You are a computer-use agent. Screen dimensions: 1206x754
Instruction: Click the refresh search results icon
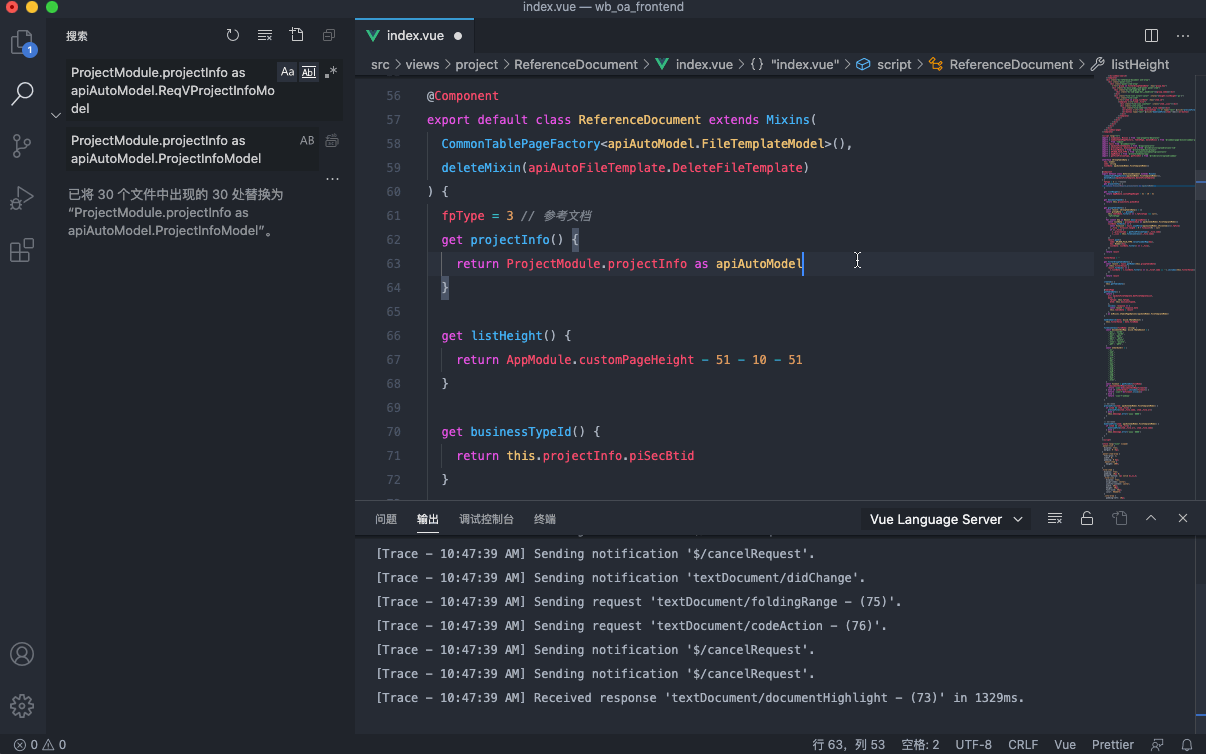pyautogui.click(x=233, y=35)
